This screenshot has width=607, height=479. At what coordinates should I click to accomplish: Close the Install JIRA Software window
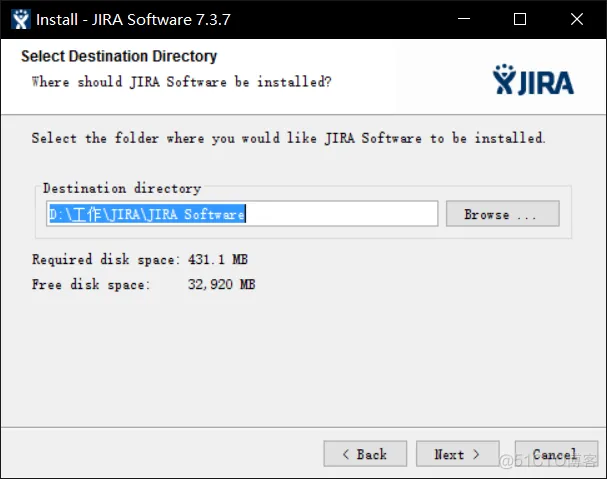click(x=577, y=19)
